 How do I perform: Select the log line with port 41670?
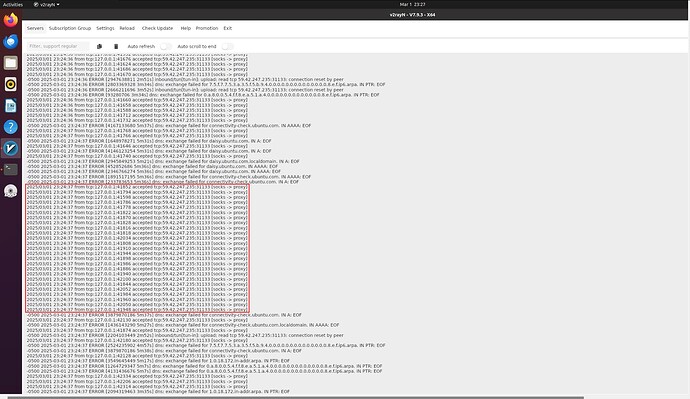[x=137, y=74]
